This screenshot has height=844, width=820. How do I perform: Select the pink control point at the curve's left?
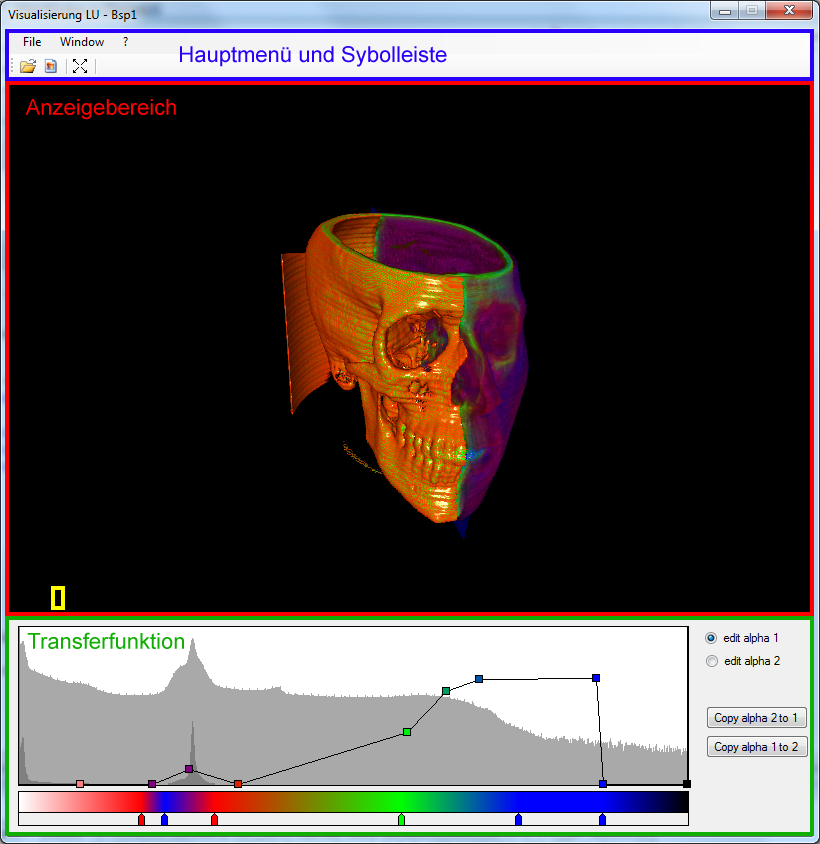(80, 784)
